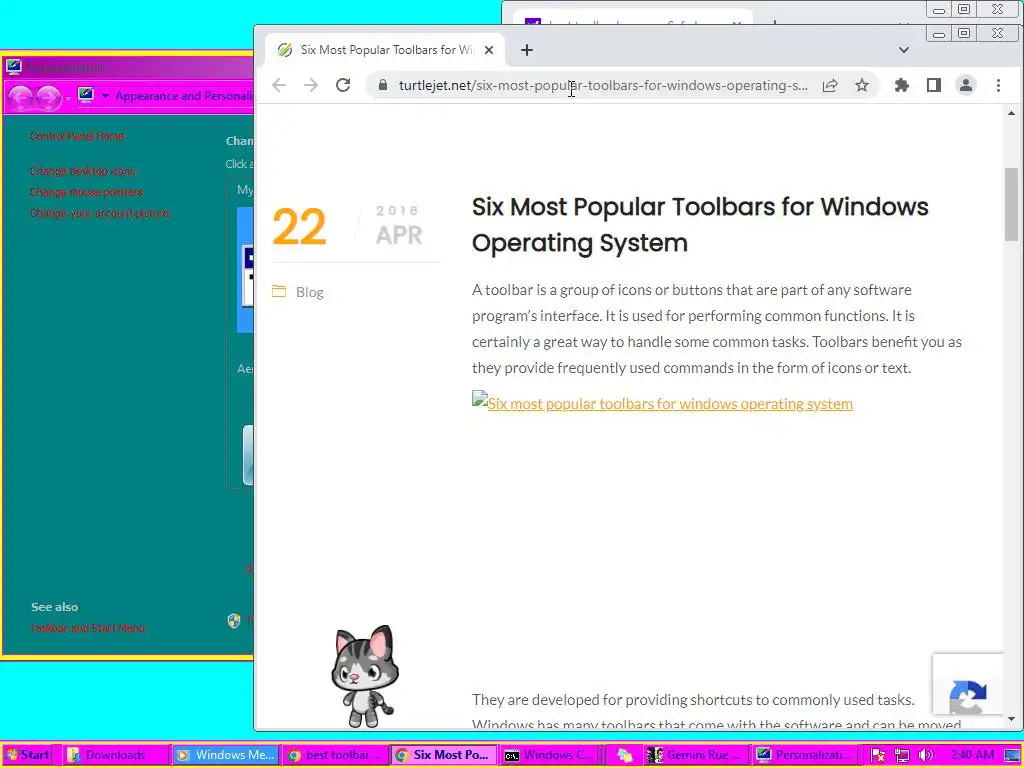The height and width of the screenshot is (768, 1024).
Task: Open breadcrumb dropdown before Appearance and Personalization
Action: pyautogui.click(x=105, y=96)
